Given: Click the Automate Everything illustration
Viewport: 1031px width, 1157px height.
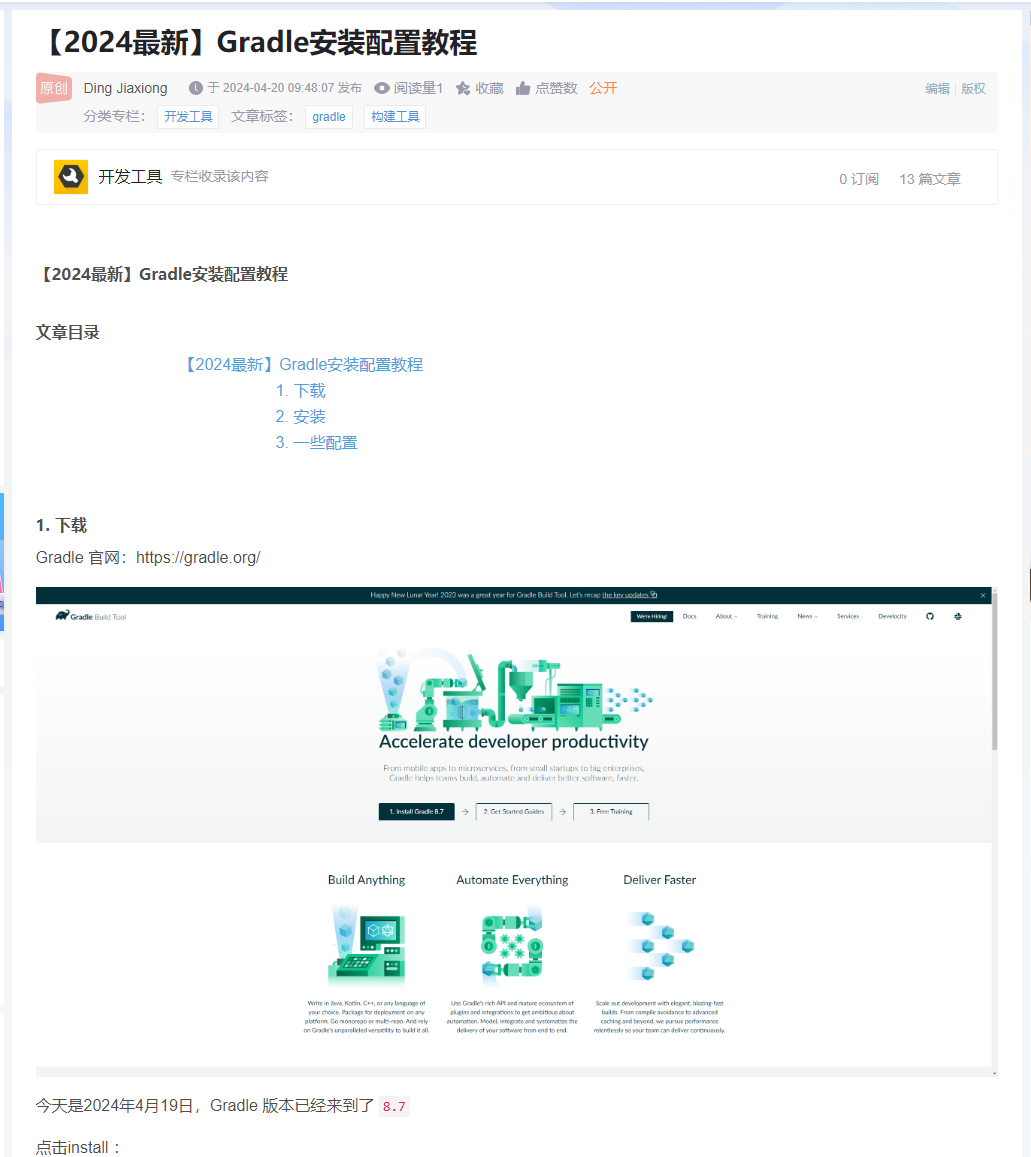Looking at the screenshot, I should tap(512, 946).
